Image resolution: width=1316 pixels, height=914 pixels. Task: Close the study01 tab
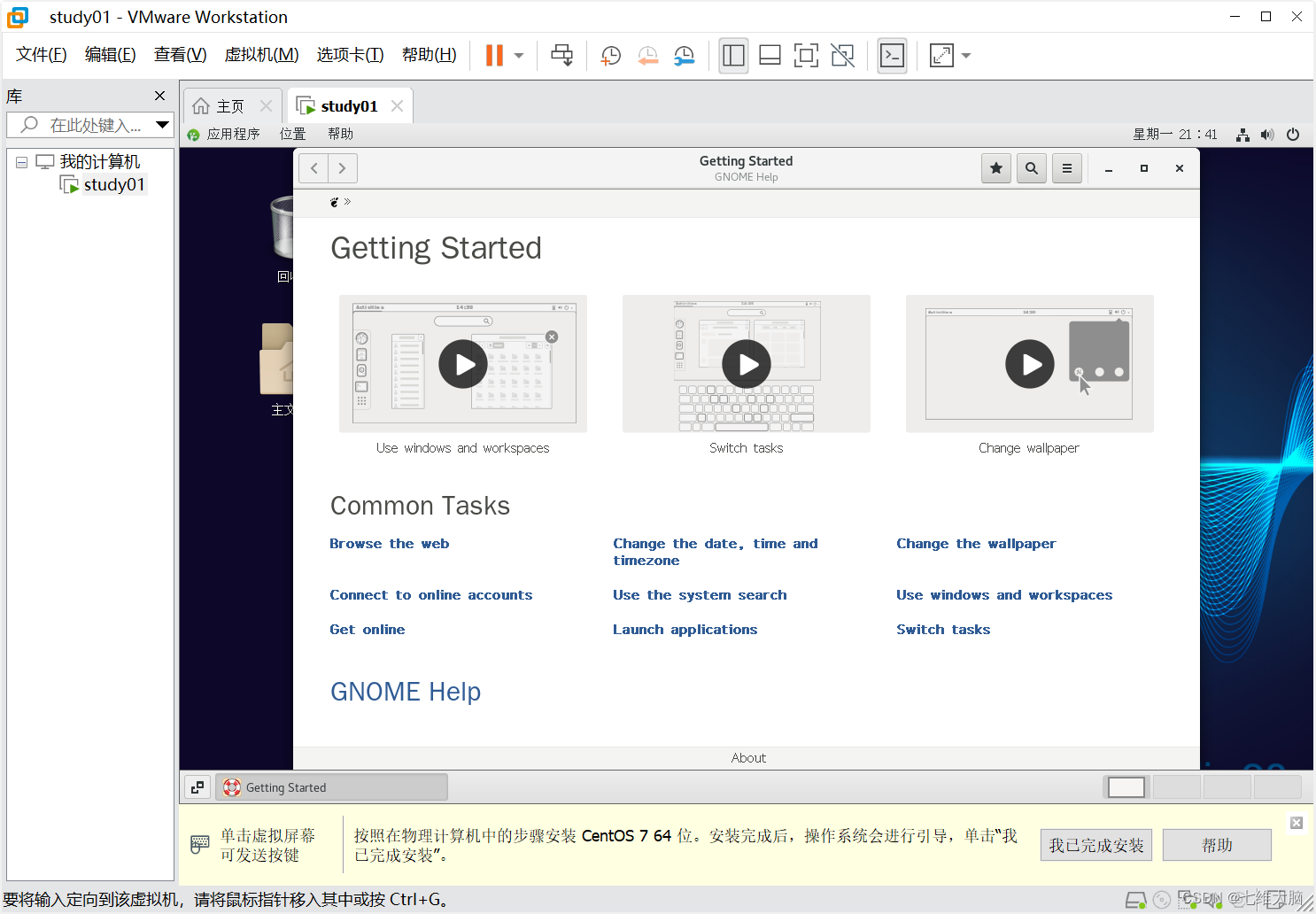[397, 105]
